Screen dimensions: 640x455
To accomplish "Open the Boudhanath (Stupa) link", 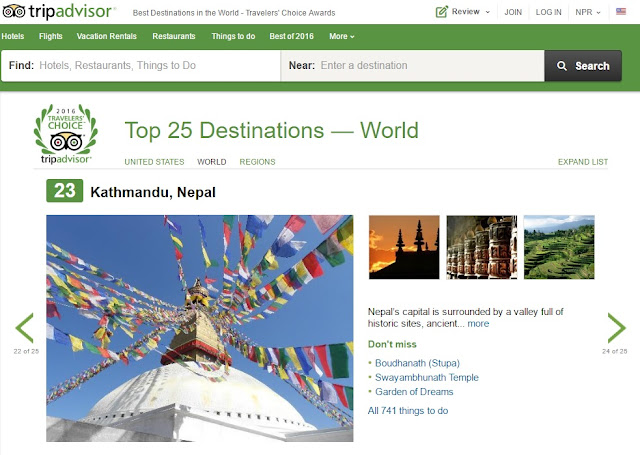I will [x=417, y=363].
